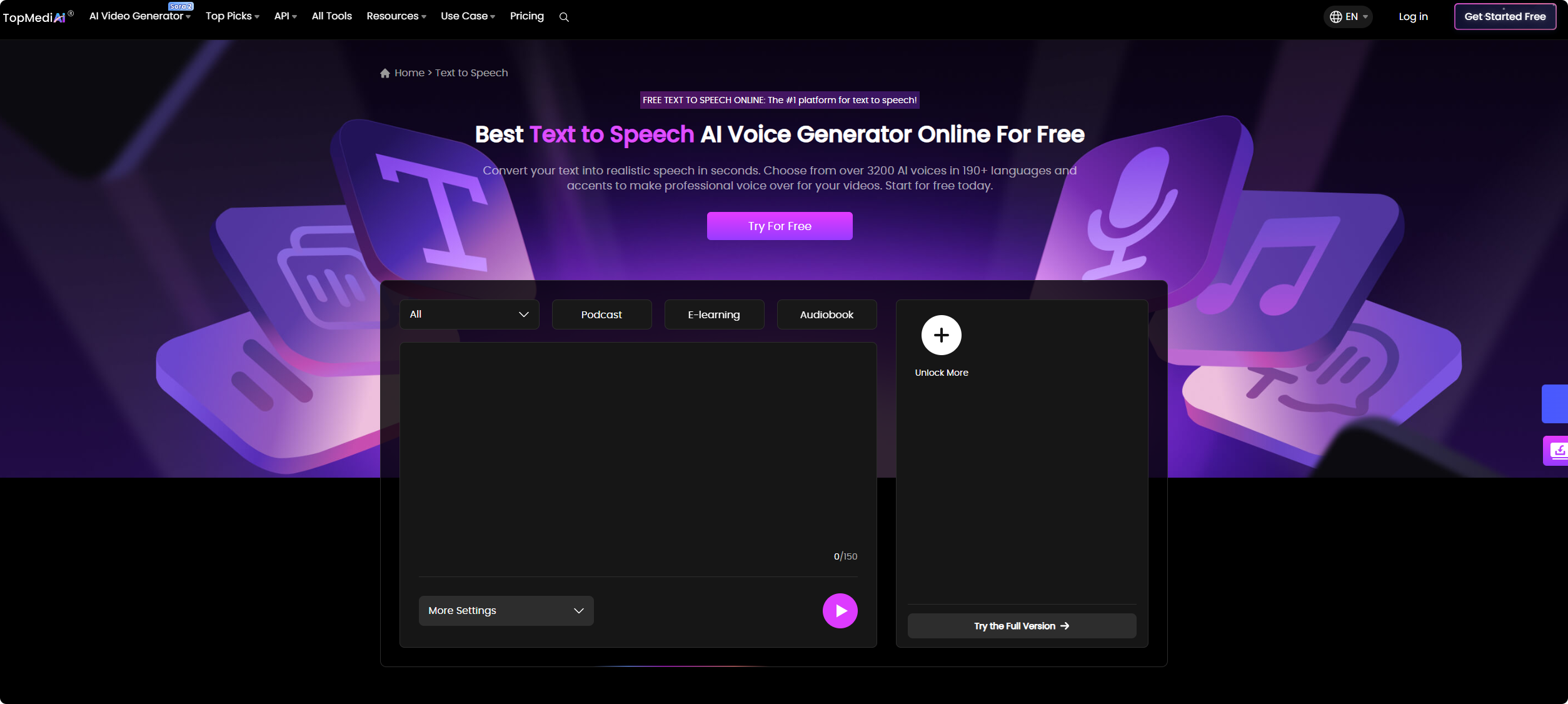Choose the Audiobook tab
1568x704 pixels.
(827, 314)
